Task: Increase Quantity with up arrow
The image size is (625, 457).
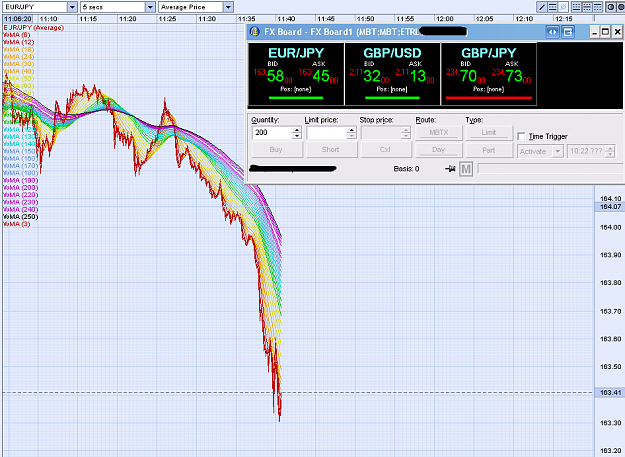Action: pos(297,129)
